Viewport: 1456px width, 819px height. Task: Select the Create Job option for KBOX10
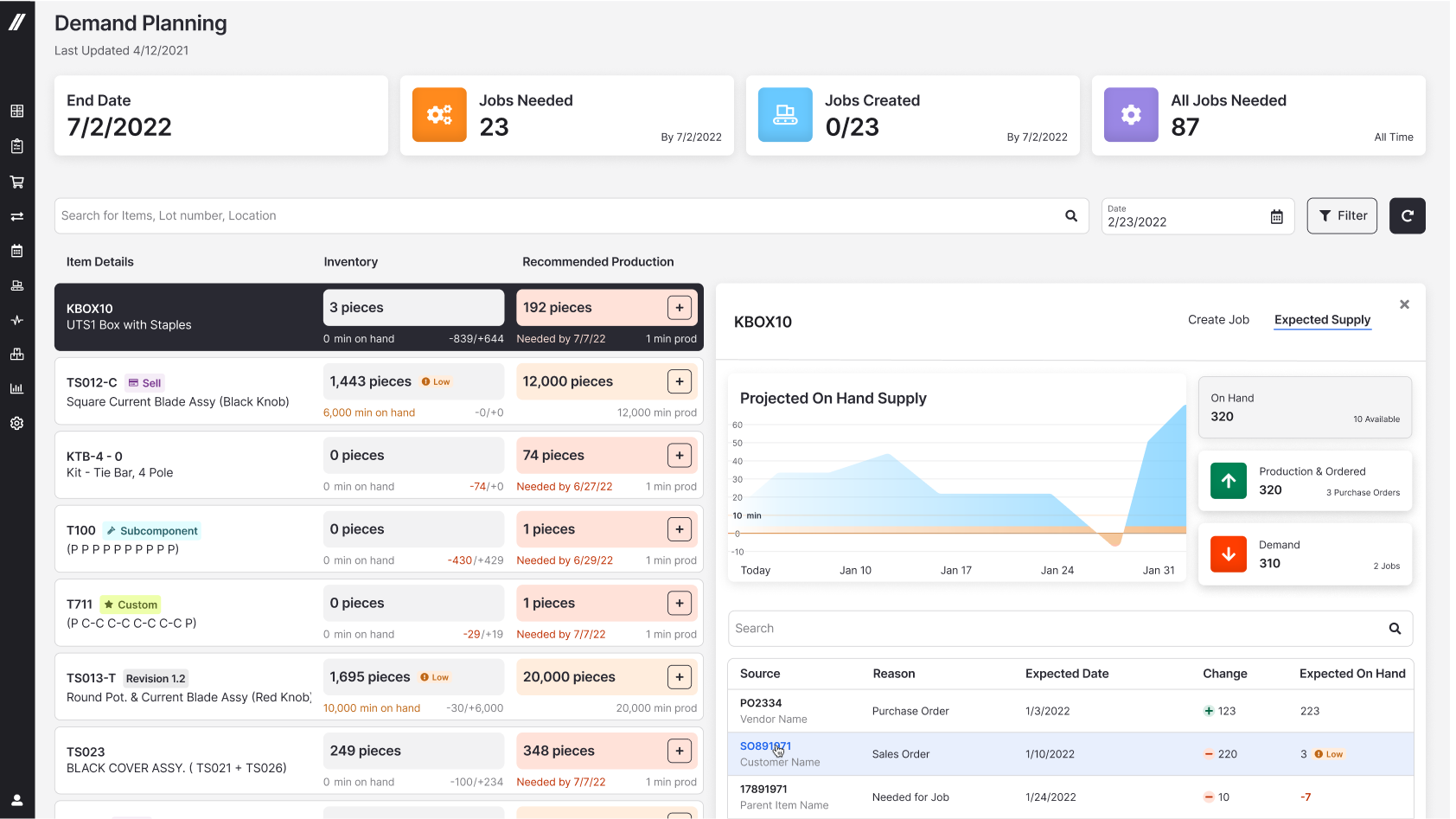point(1217,320)
